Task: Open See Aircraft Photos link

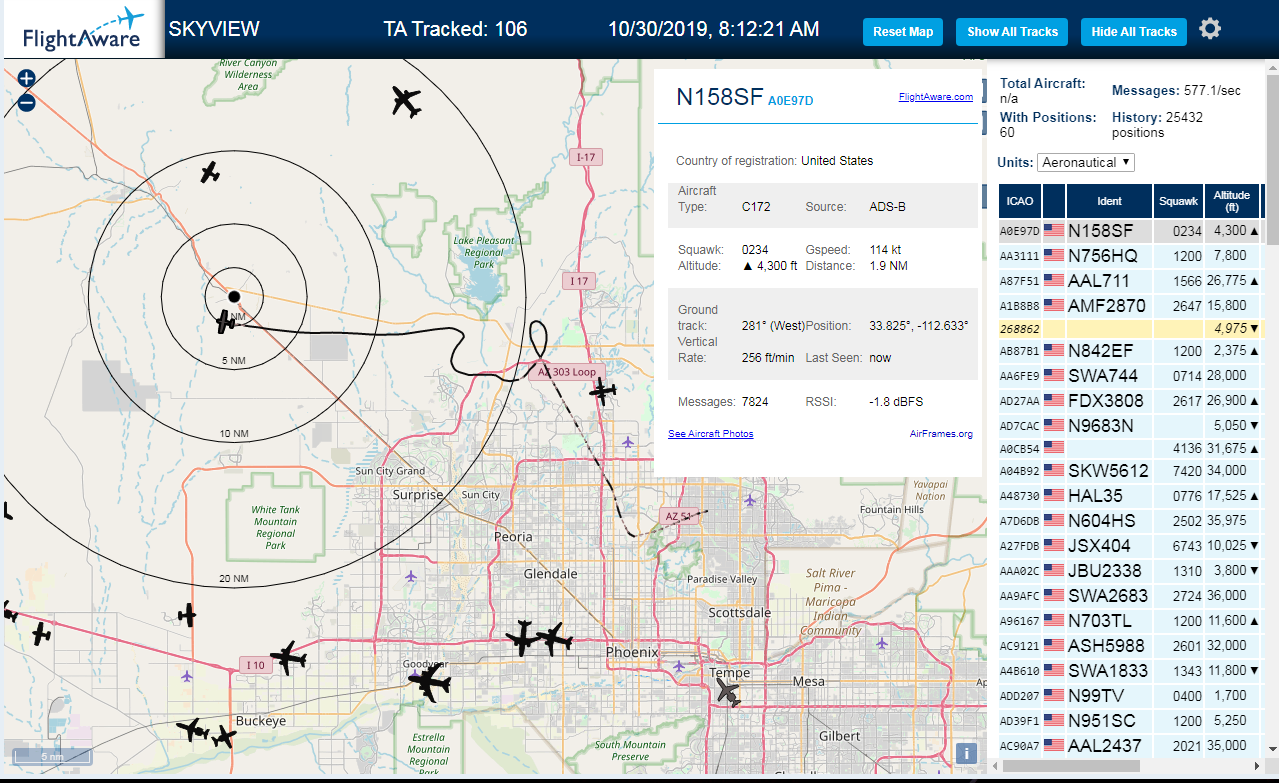Action: (711, 434)
